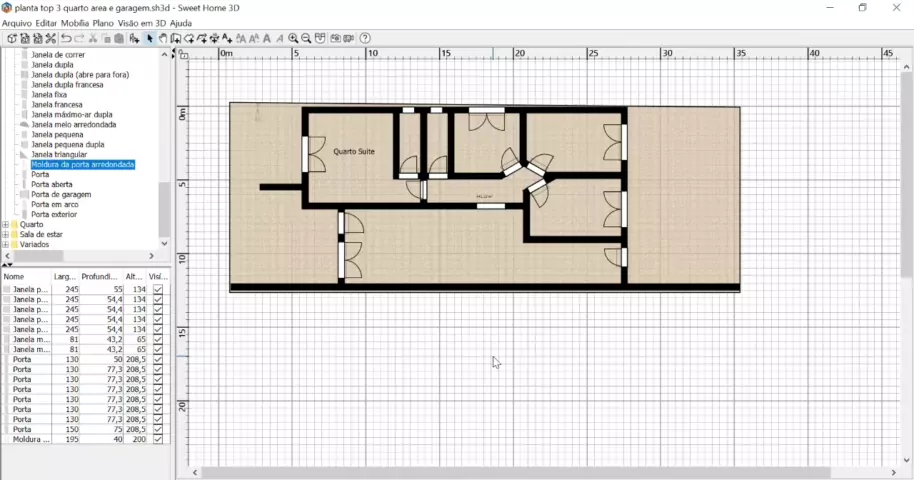Select the Add text label tool
Screen dimensions: 914x480
[228, 39]
